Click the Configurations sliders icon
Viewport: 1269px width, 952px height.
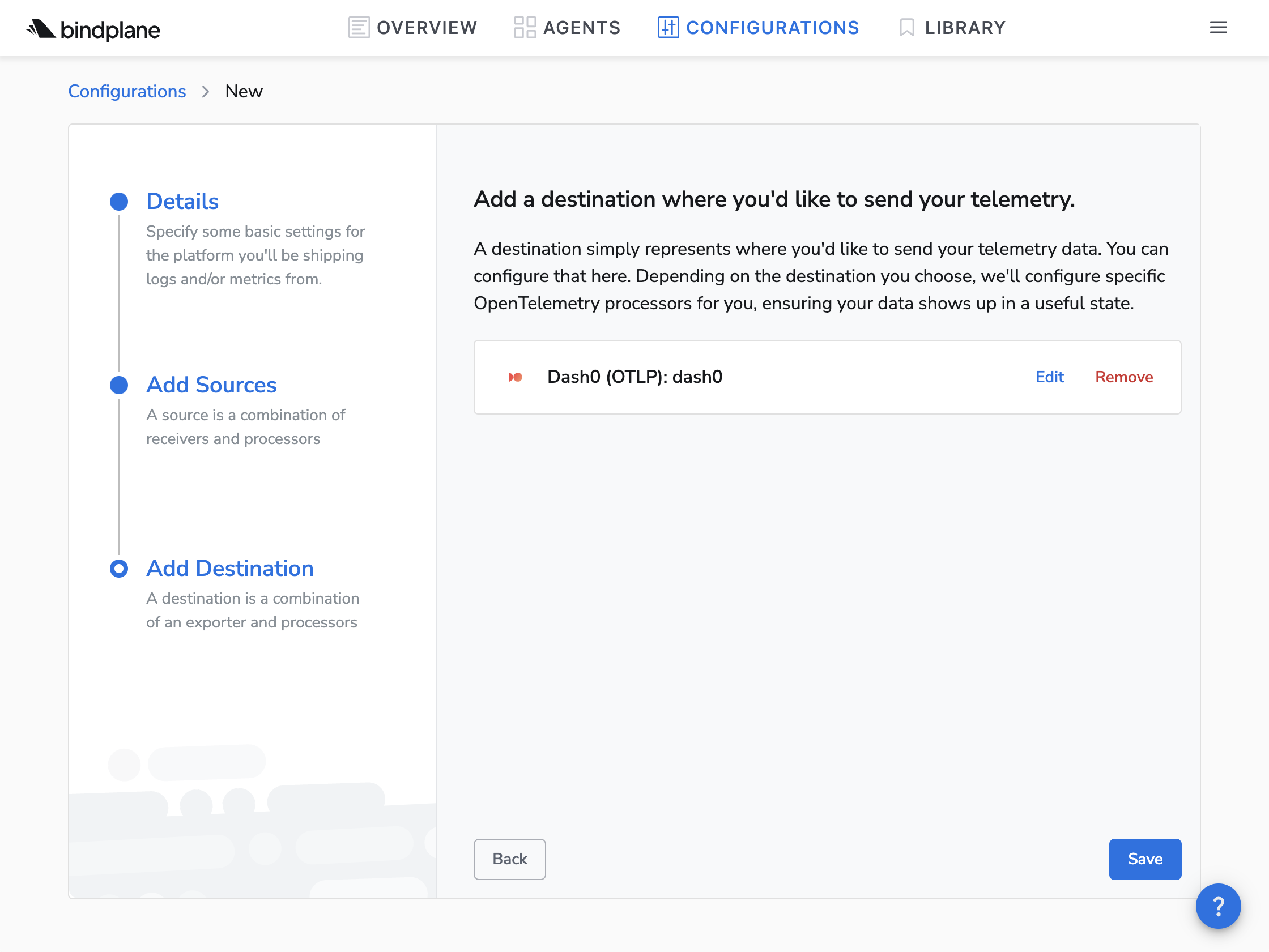tap(668, 28)
